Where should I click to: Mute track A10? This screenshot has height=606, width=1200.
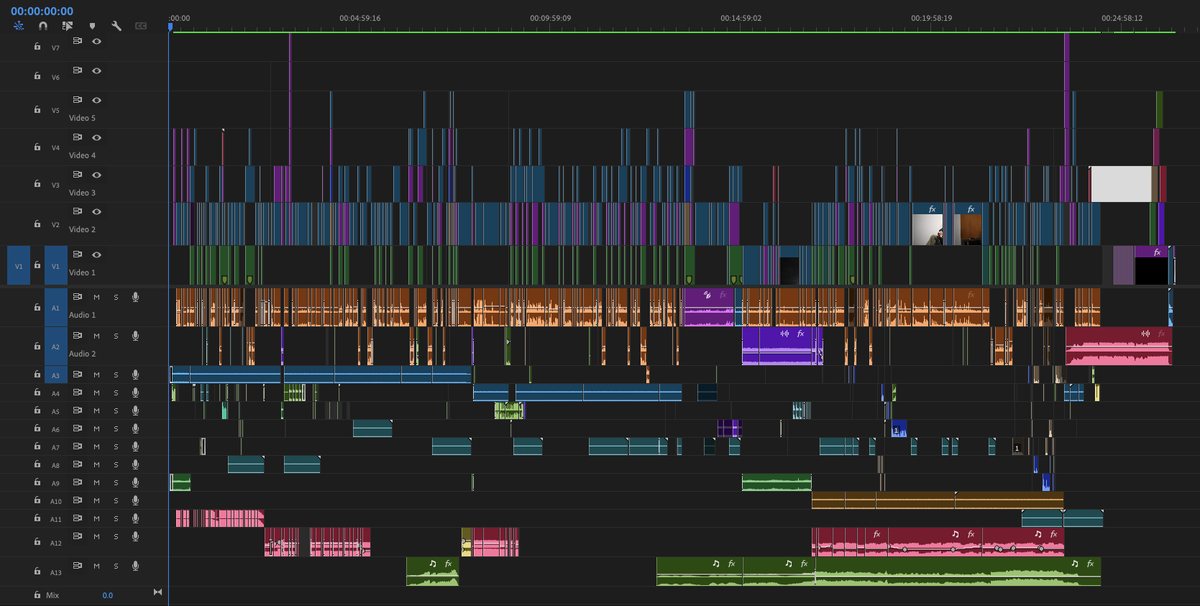click(97, 501)
